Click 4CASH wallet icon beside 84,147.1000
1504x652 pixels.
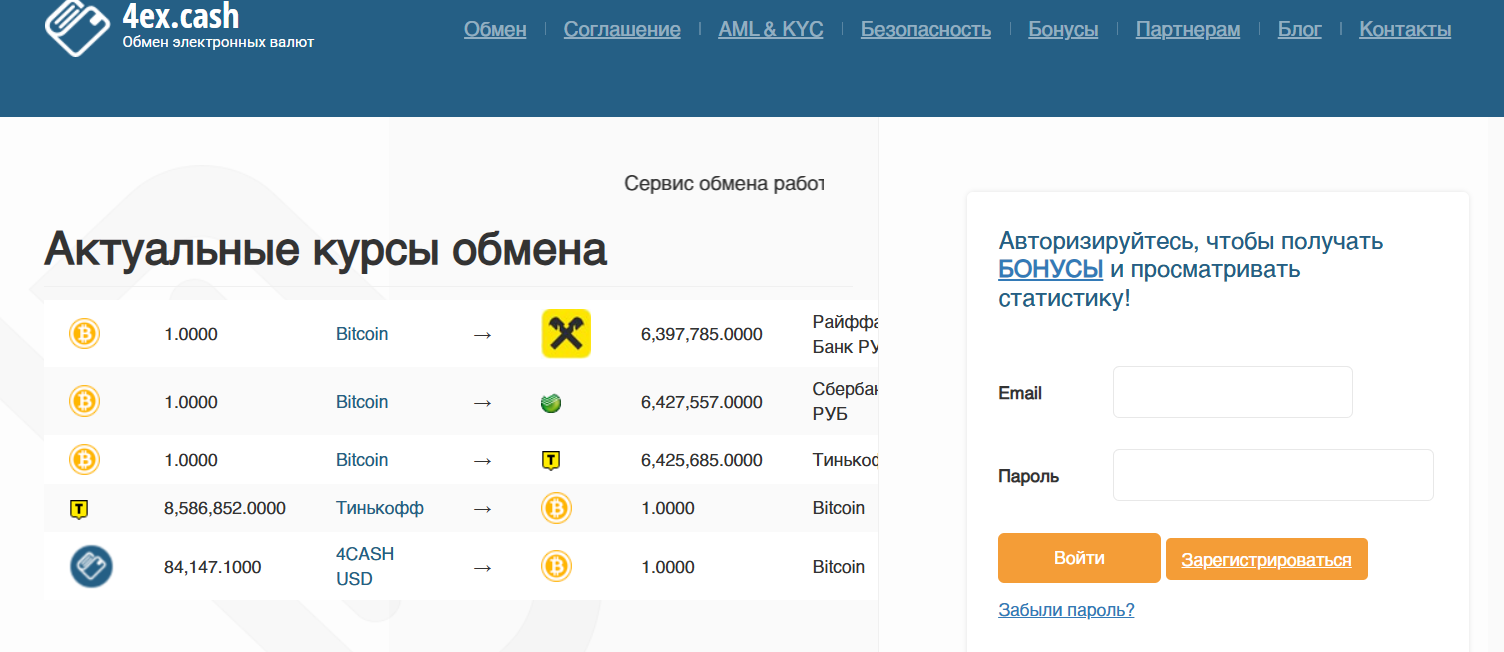click(x=91, y=566)
